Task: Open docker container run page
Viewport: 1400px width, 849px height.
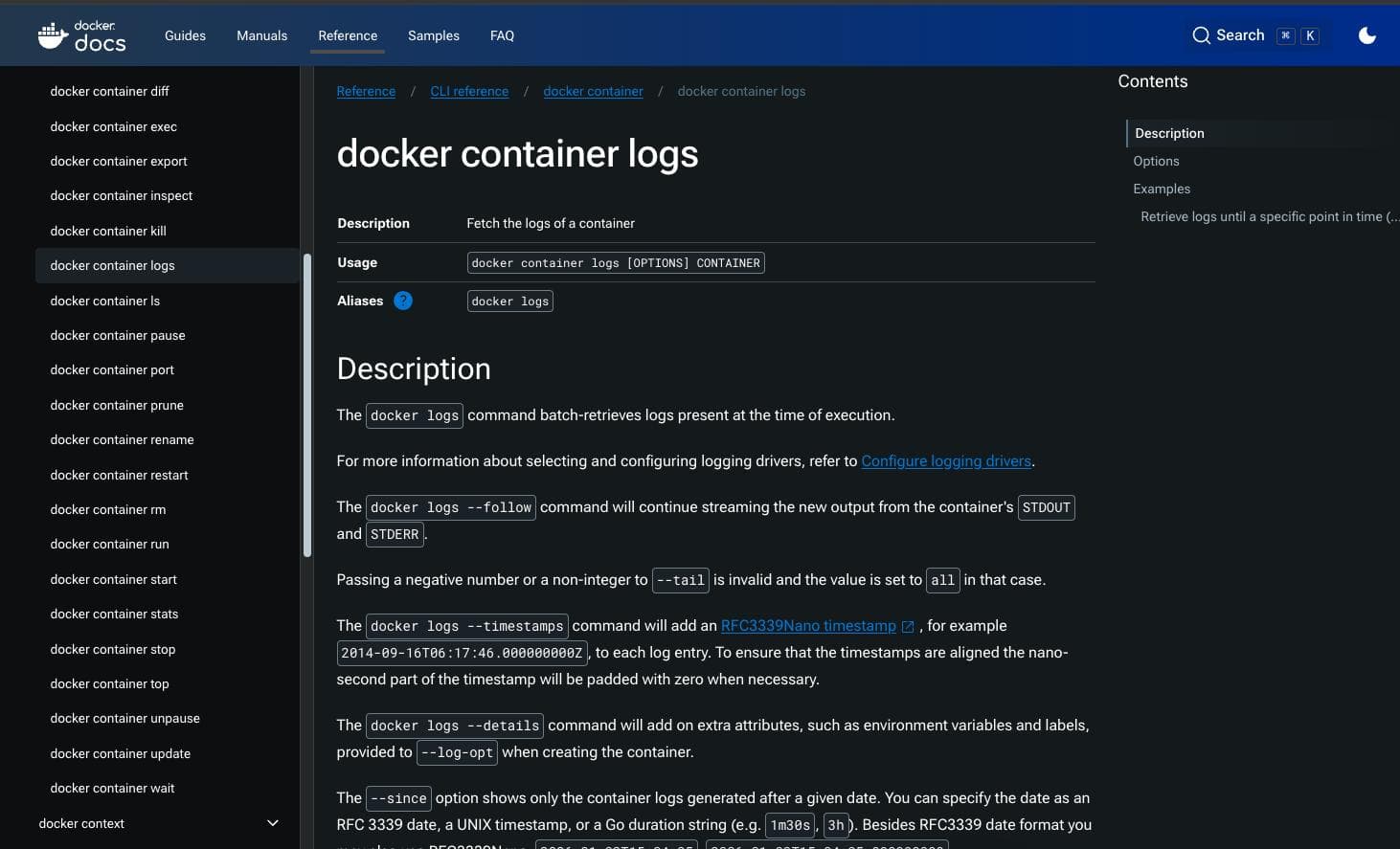Action: click(109, 544)
